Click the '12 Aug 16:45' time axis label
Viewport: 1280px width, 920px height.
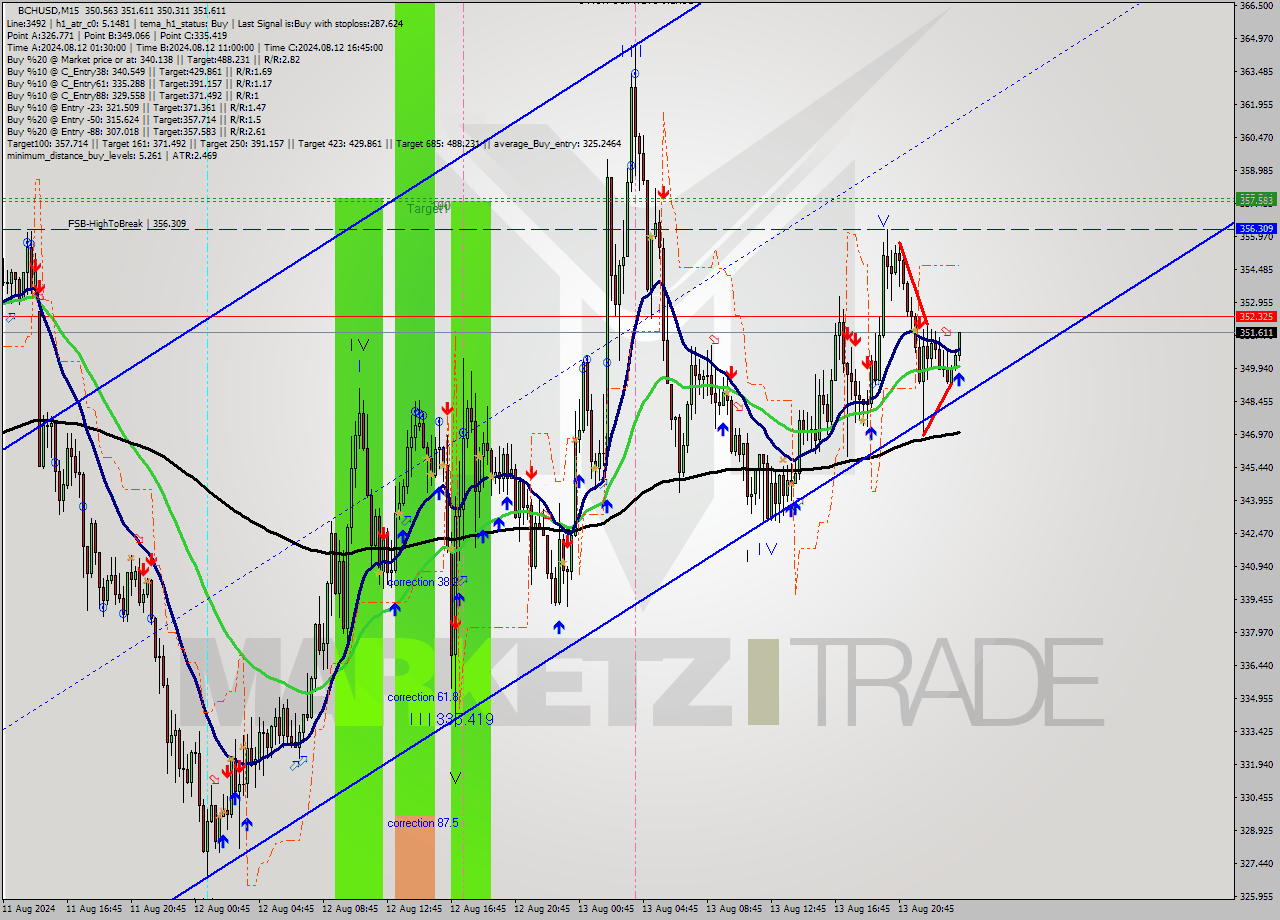[478, 910]
